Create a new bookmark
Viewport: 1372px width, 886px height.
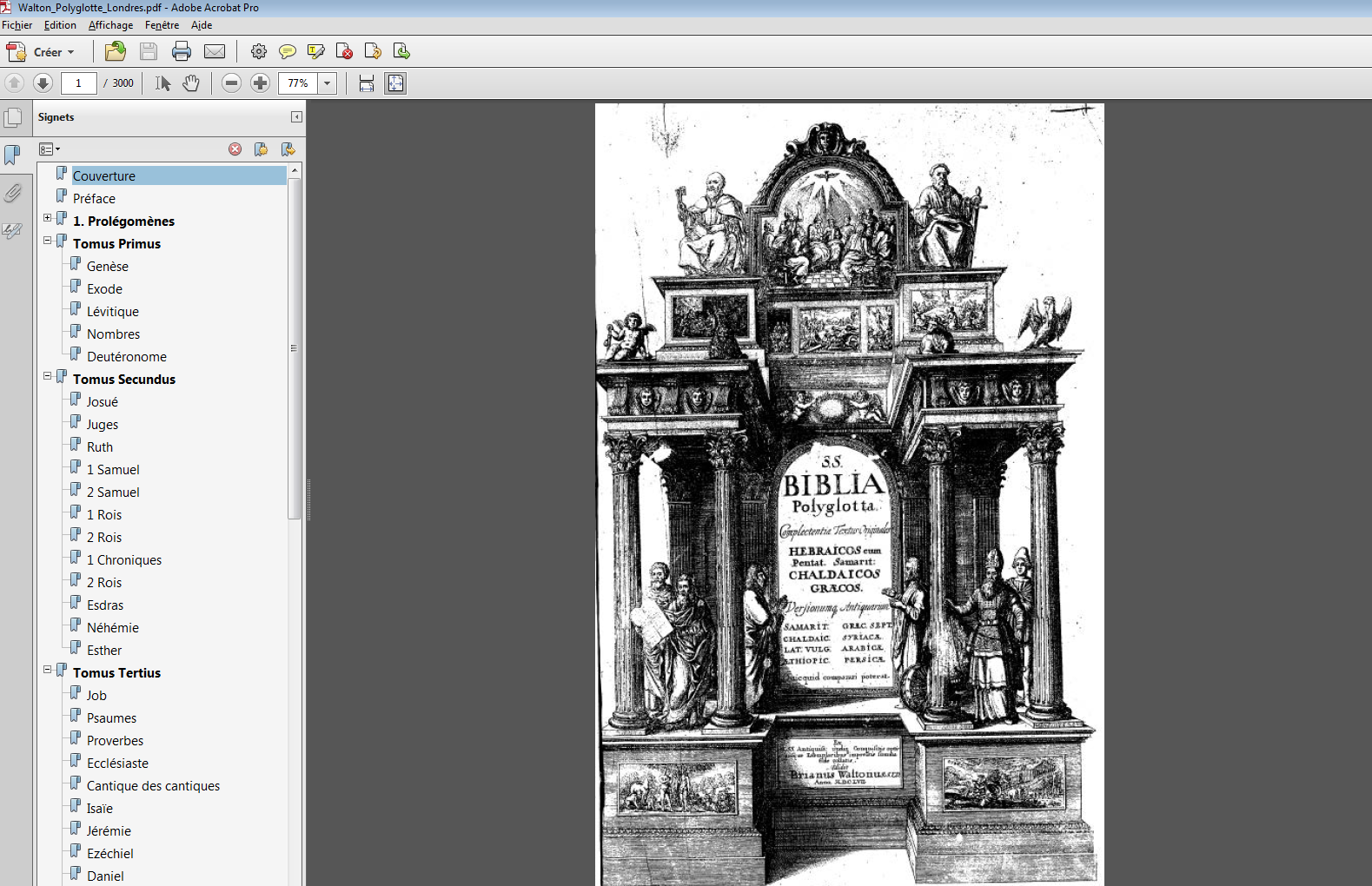(261, 149)
